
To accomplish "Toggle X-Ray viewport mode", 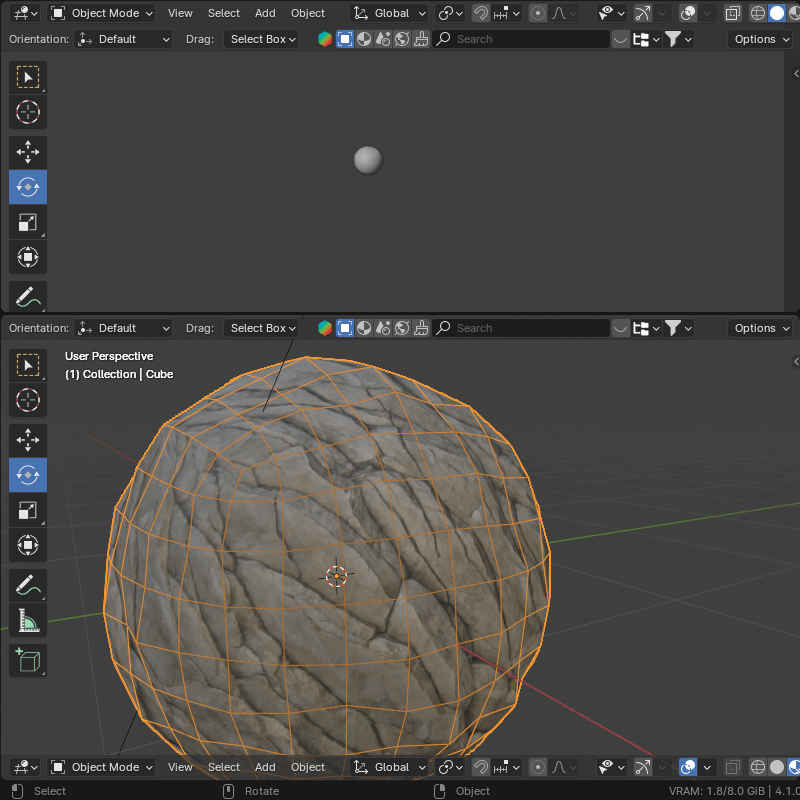I will click(x=732, y=12).
